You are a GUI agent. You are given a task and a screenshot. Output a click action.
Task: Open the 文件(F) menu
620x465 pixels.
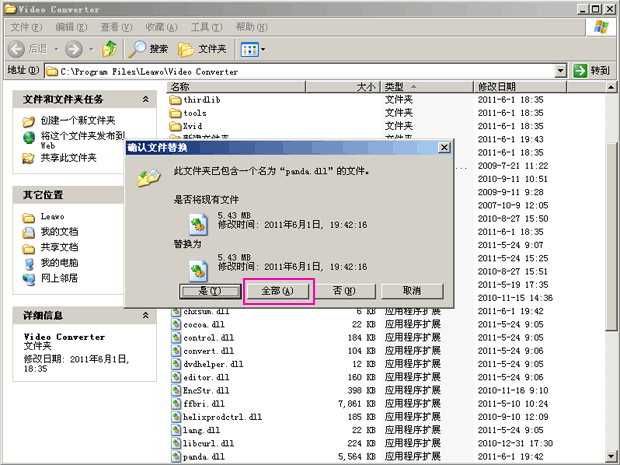coord(26,27)
